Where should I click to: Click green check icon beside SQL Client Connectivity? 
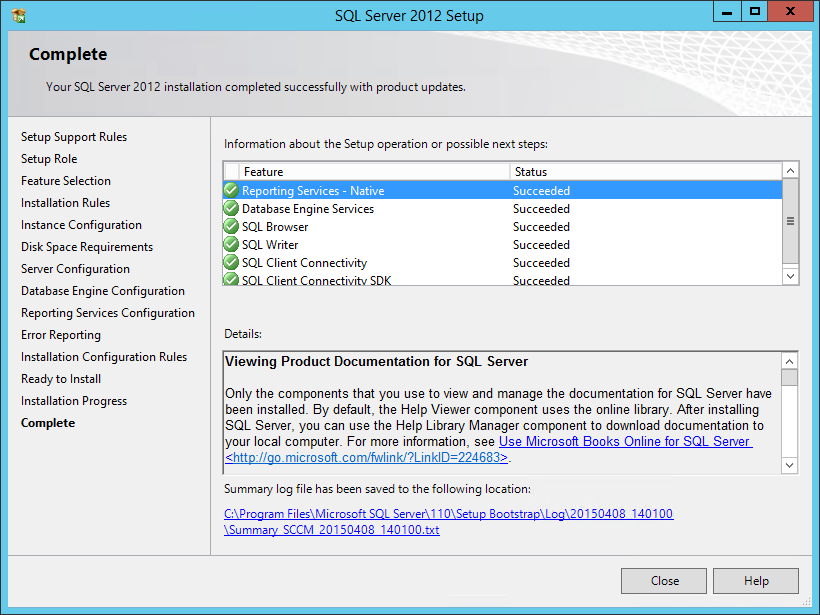(x=231, y=262)
